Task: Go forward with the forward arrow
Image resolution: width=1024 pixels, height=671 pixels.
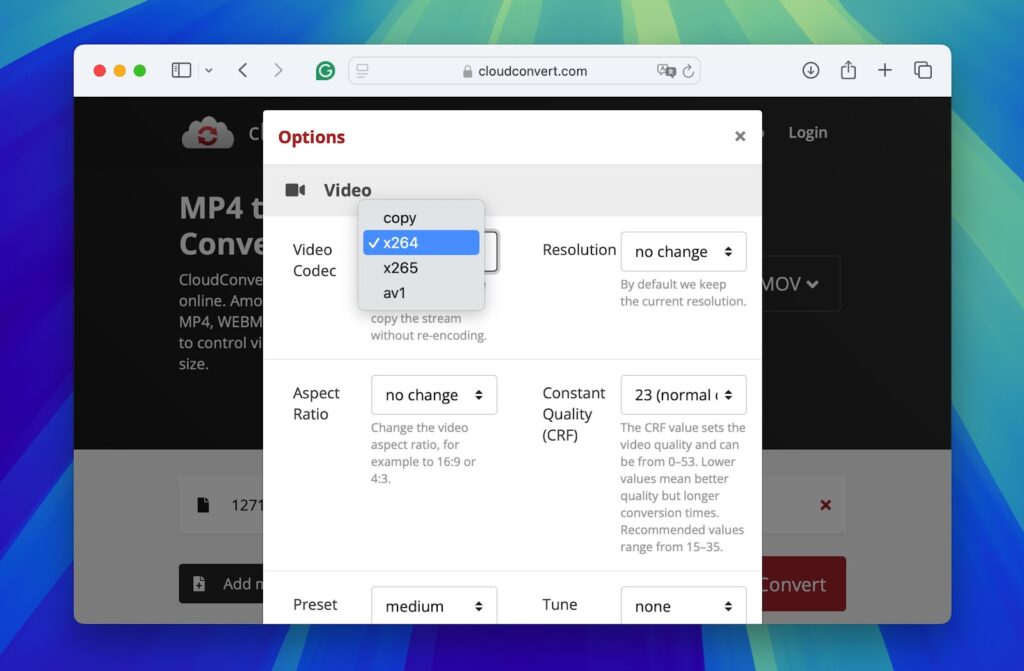Action: click(x=278, y=70)
